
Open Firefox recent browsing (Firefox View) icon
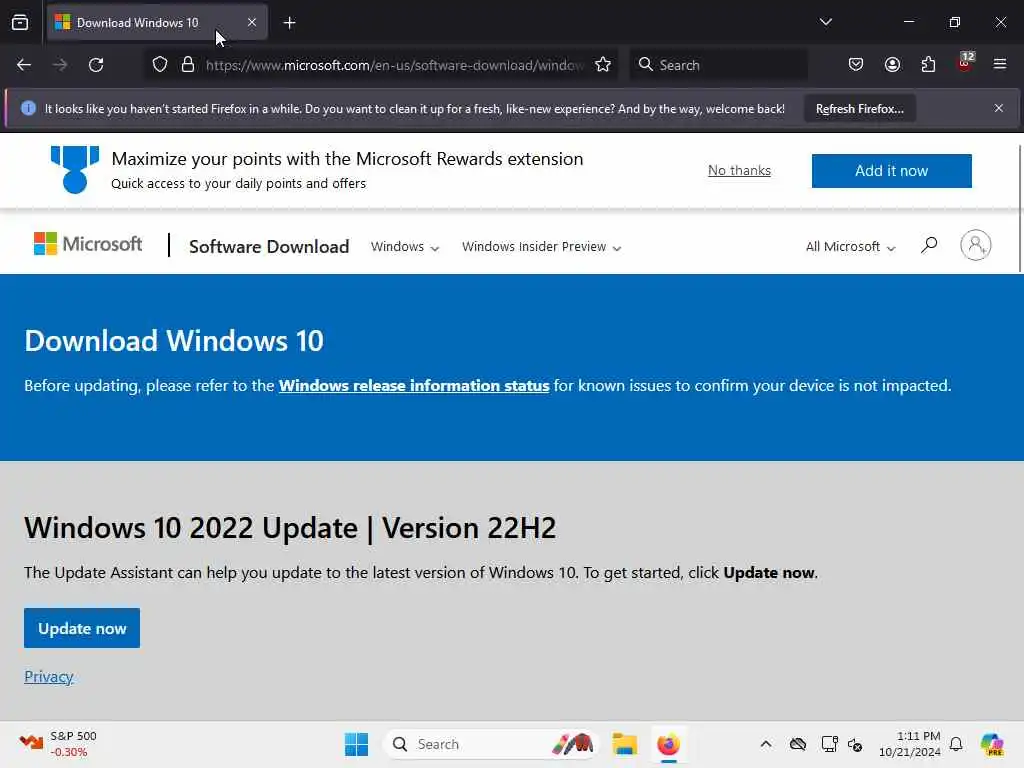pos(20,23)
